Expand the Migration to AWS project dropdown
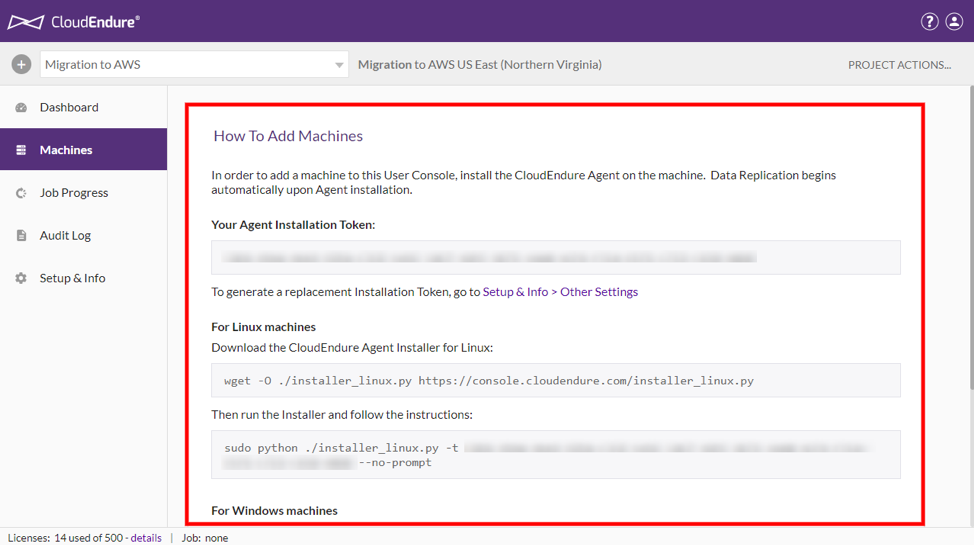The image size is (974, 545). point(194,64)
